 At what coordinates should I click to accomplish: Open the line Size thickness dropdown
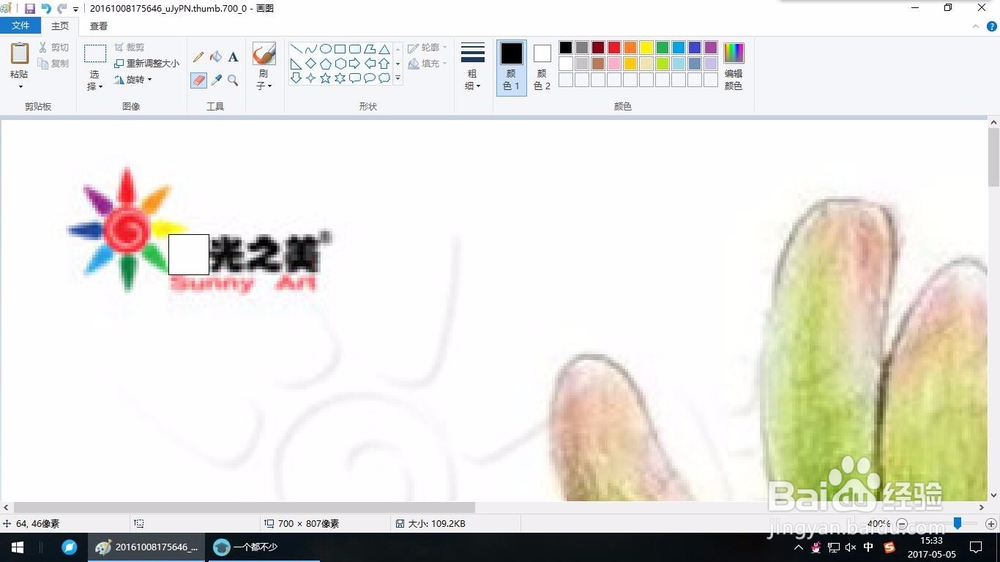pos(473,67)
